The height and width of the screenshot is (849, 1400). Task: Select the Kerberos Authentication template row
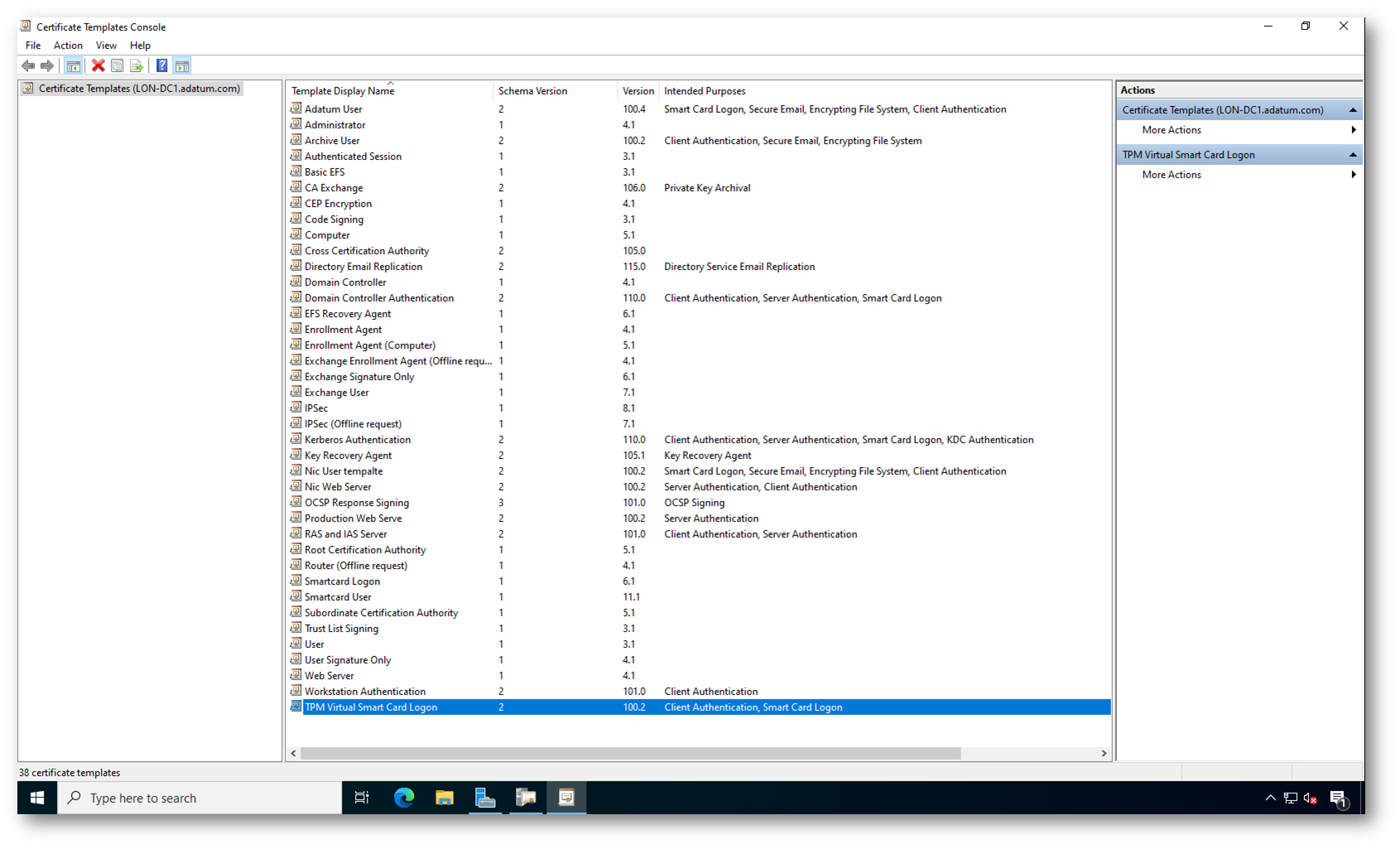coord(357,440)
